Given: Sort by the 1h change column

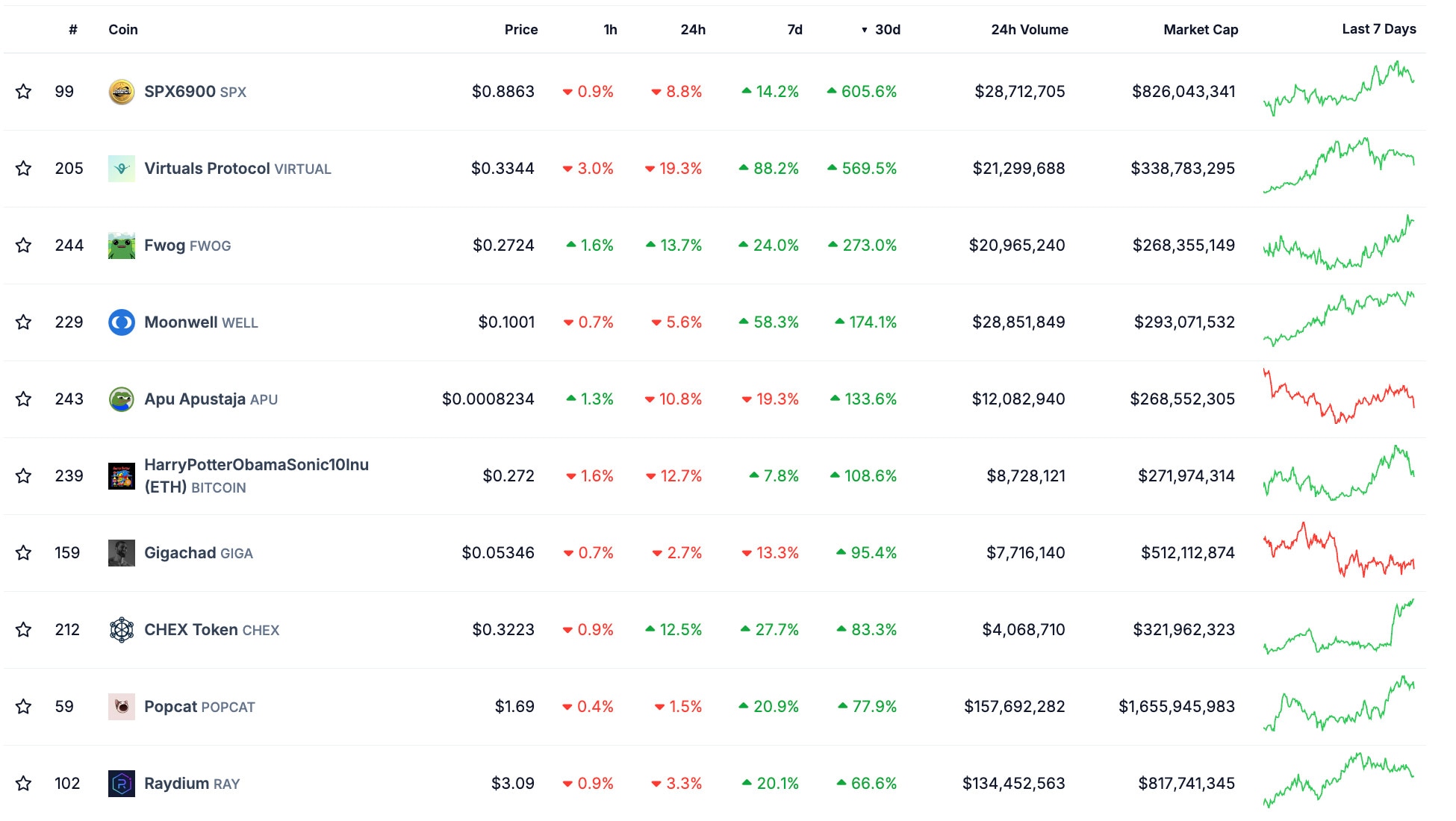Looking at the screenshot, I should (610, 30).
